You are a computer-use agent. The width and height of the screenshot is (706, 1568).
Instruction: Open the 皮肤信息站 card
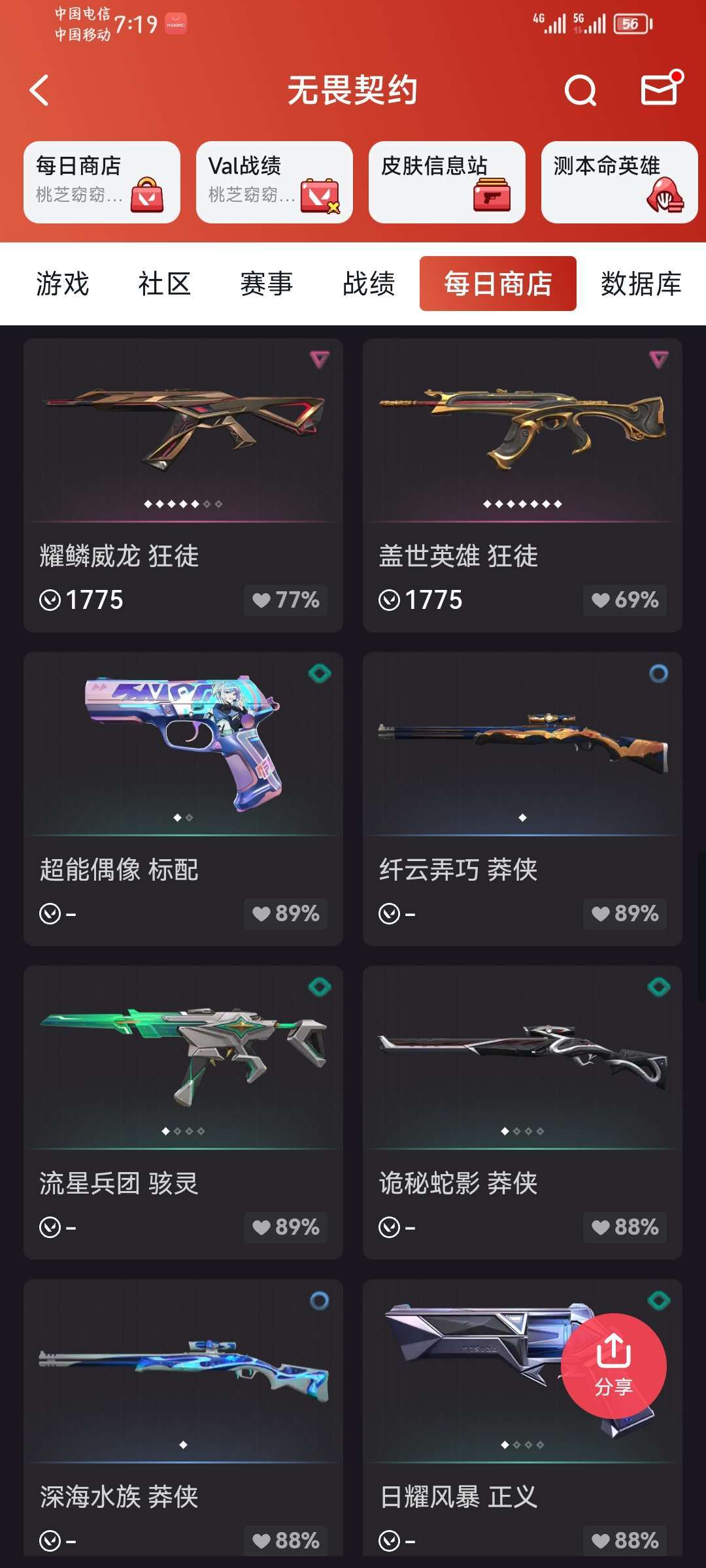tap(447, 182)
